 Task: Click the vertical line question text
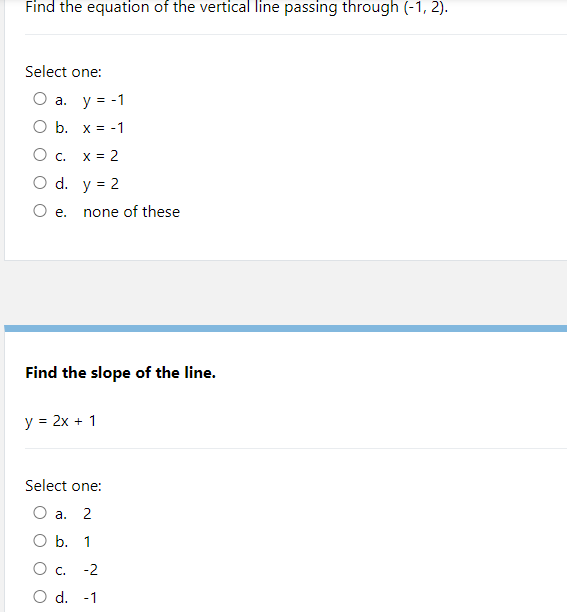click(236, 7)
